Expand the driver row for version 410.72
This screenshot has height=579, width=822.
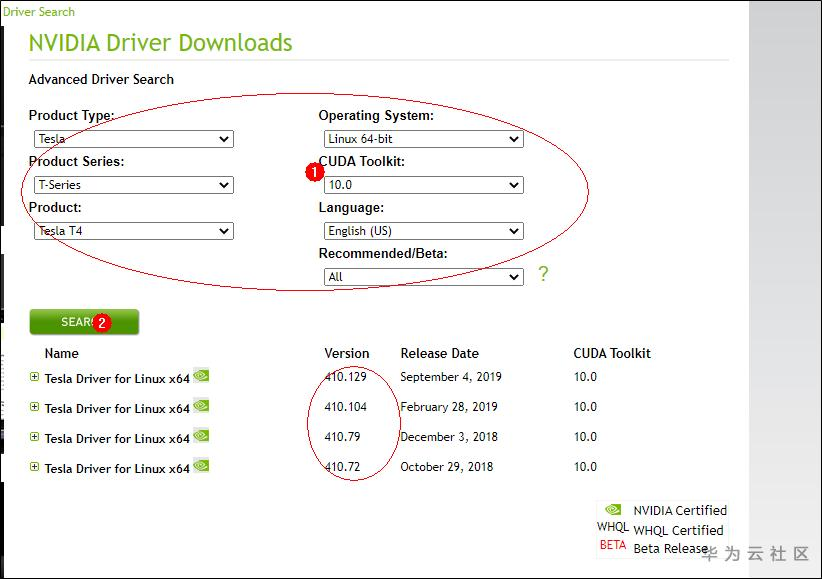pyautogui.click(x=35, y=466)
